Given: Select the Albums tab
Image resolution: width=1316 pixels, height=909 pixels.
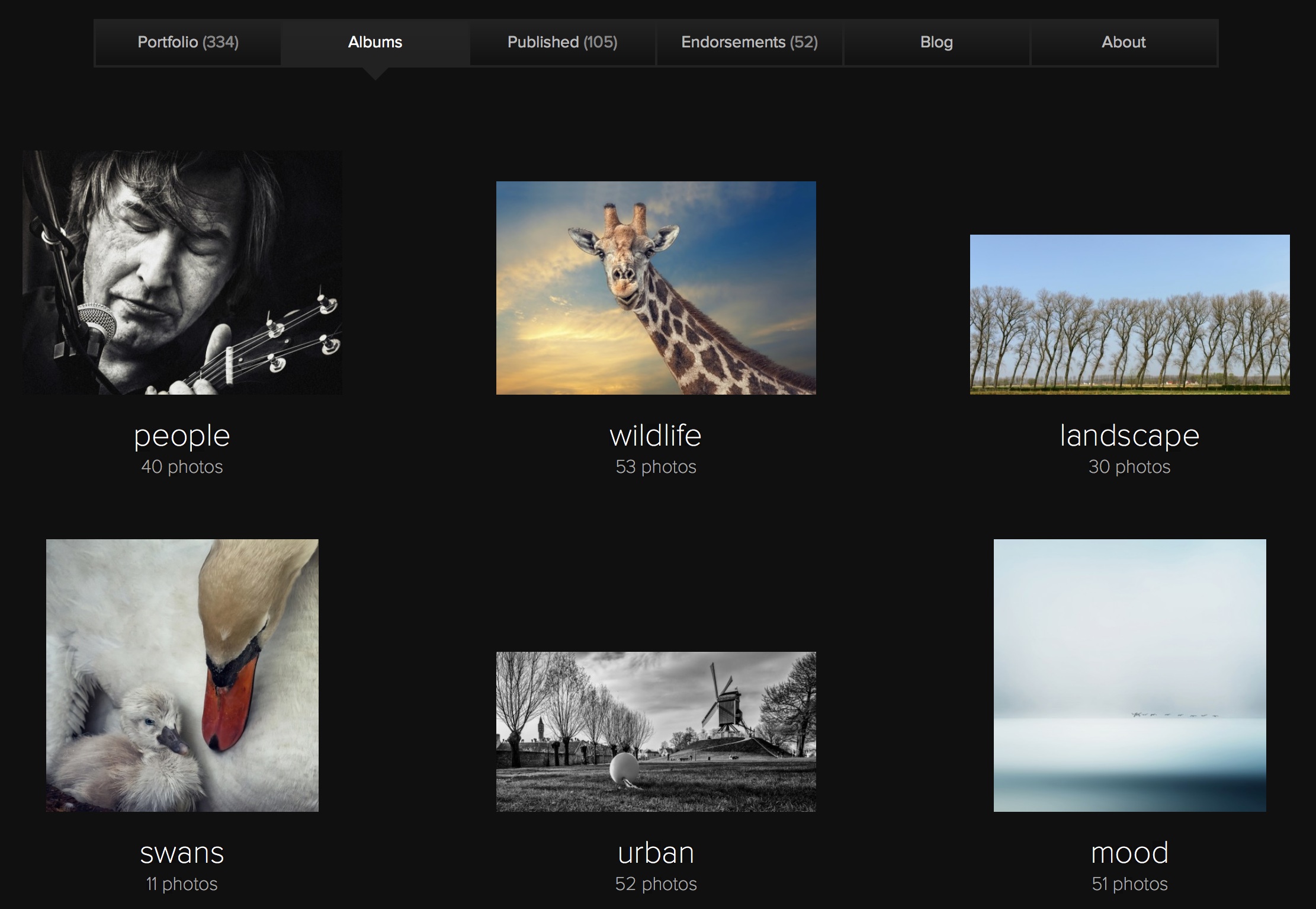Looking at the screenshot, I should pyautogui.click(x=375, y=42).
